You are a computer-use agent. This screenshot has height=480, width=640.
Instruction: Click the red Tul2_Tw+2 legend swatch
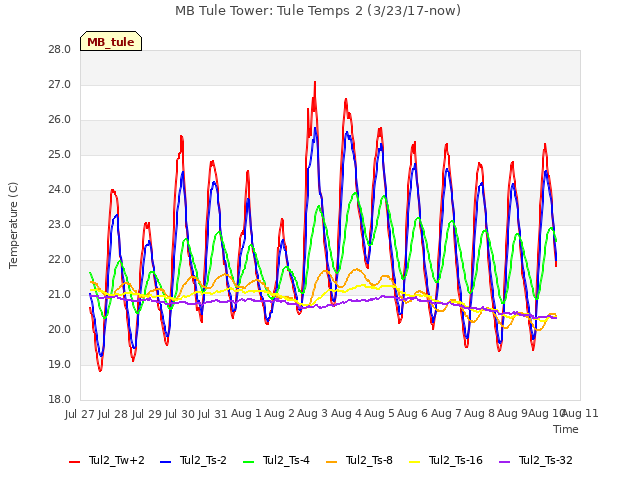[x=74, y=462]
